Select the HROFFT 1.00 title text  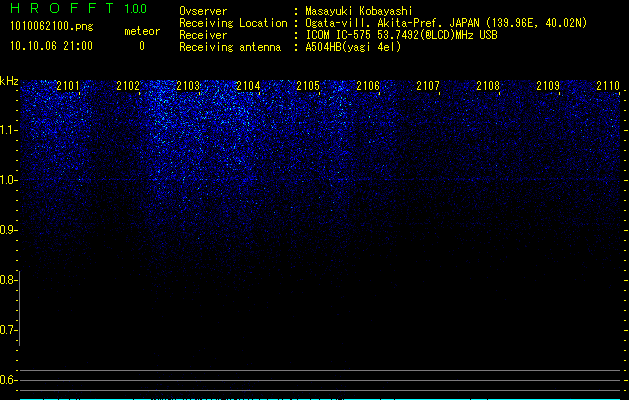[79, 8]
